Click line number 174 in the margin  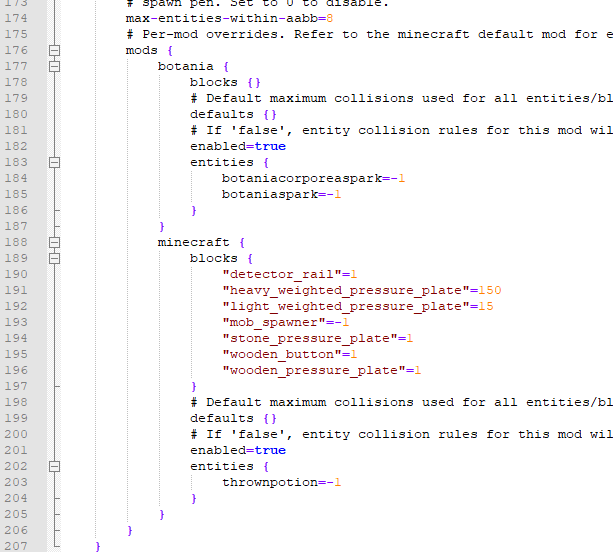tap(16, 18)
